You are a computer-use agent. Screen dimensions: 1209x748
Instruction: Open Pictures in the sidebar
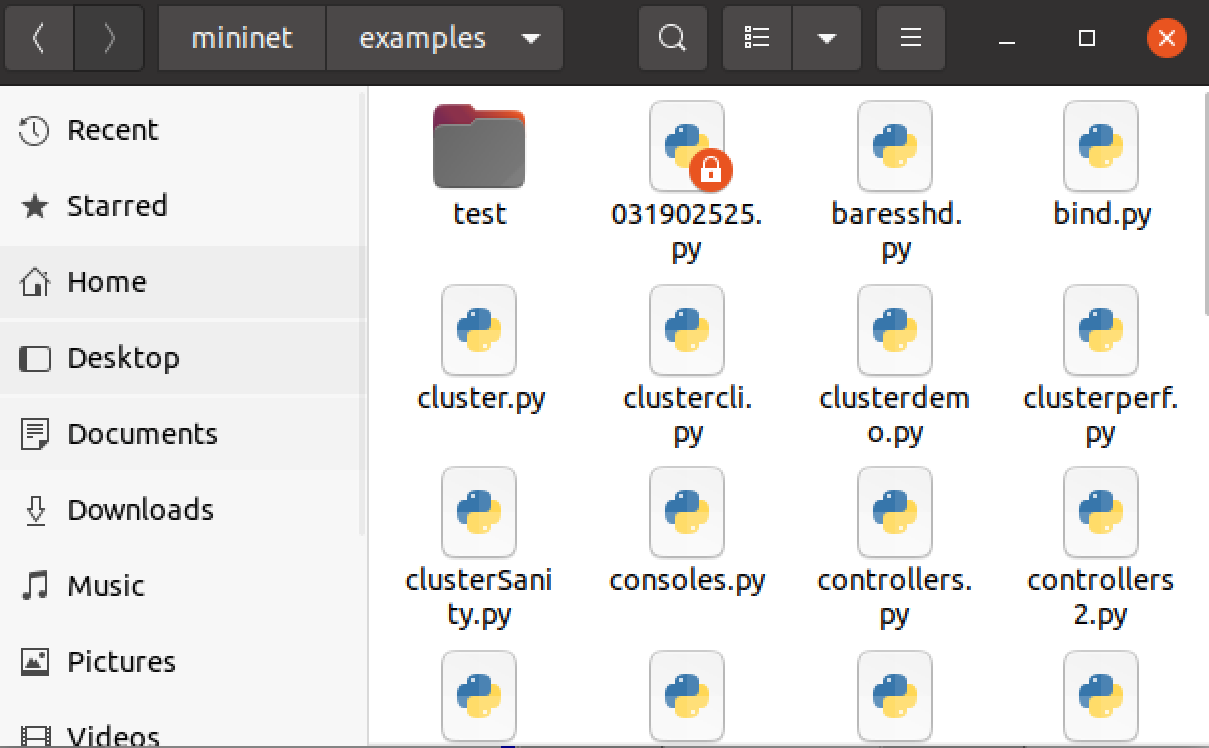(184, 662)
